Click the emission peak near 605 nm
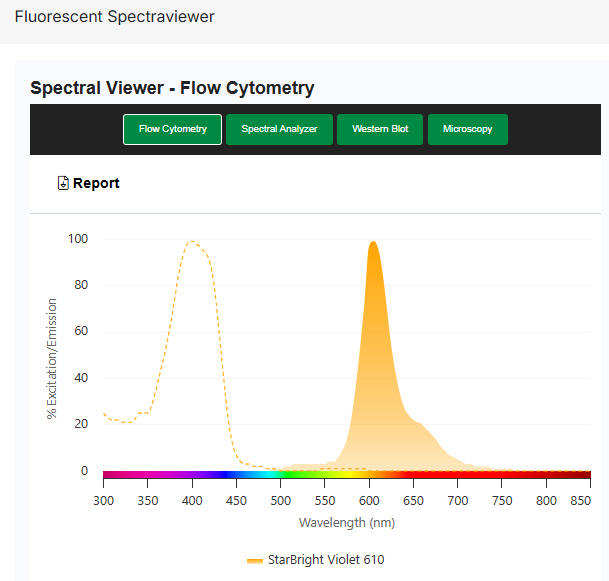Viewport: 609px width, 581px height. point(373,244)
